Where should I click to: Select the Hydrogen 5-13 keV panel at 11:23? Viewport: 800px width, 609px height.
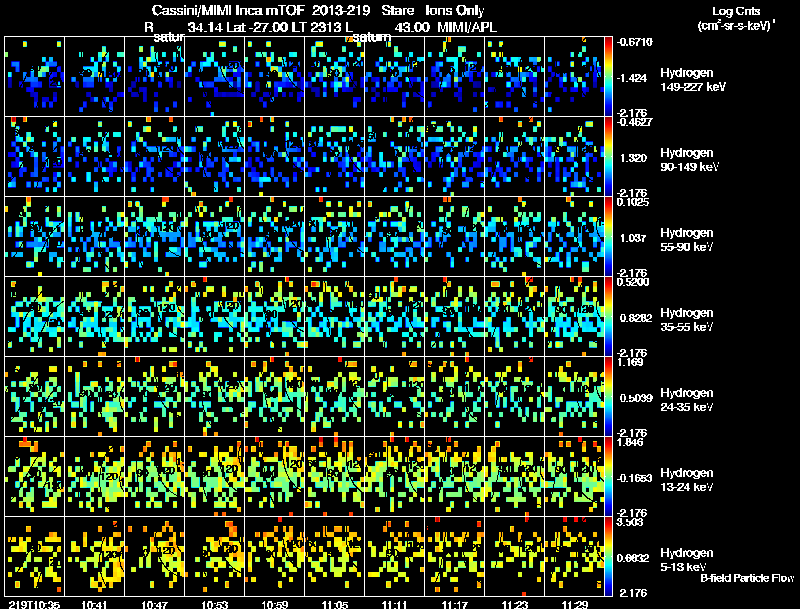(x=515, y=556)
